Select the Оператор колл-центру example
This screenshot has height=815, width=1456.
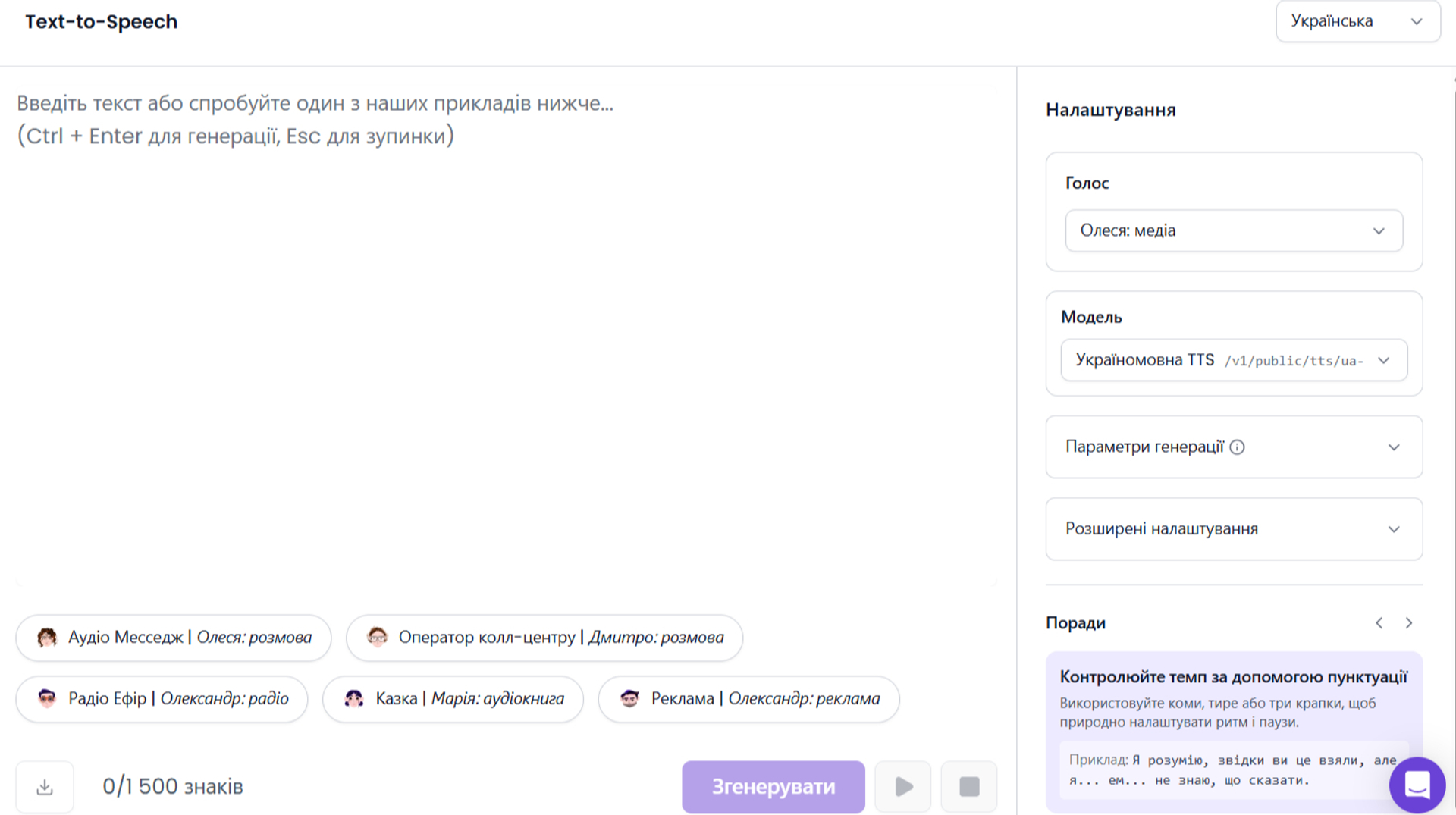pyautogui.click(x=544, y=638)
